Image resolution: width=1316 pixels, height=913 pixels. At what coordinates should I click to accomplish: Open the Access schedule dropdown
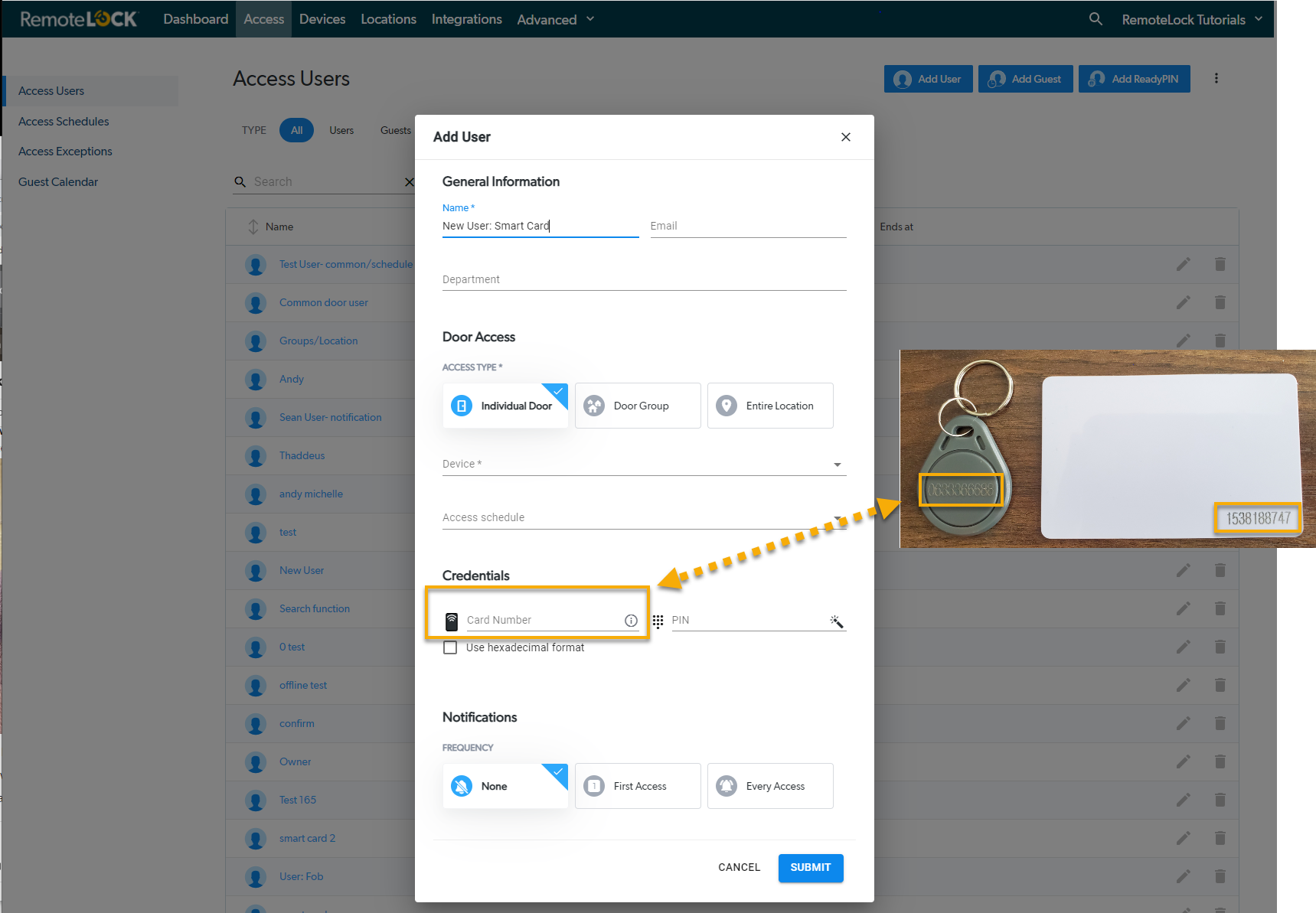point(838,517)
